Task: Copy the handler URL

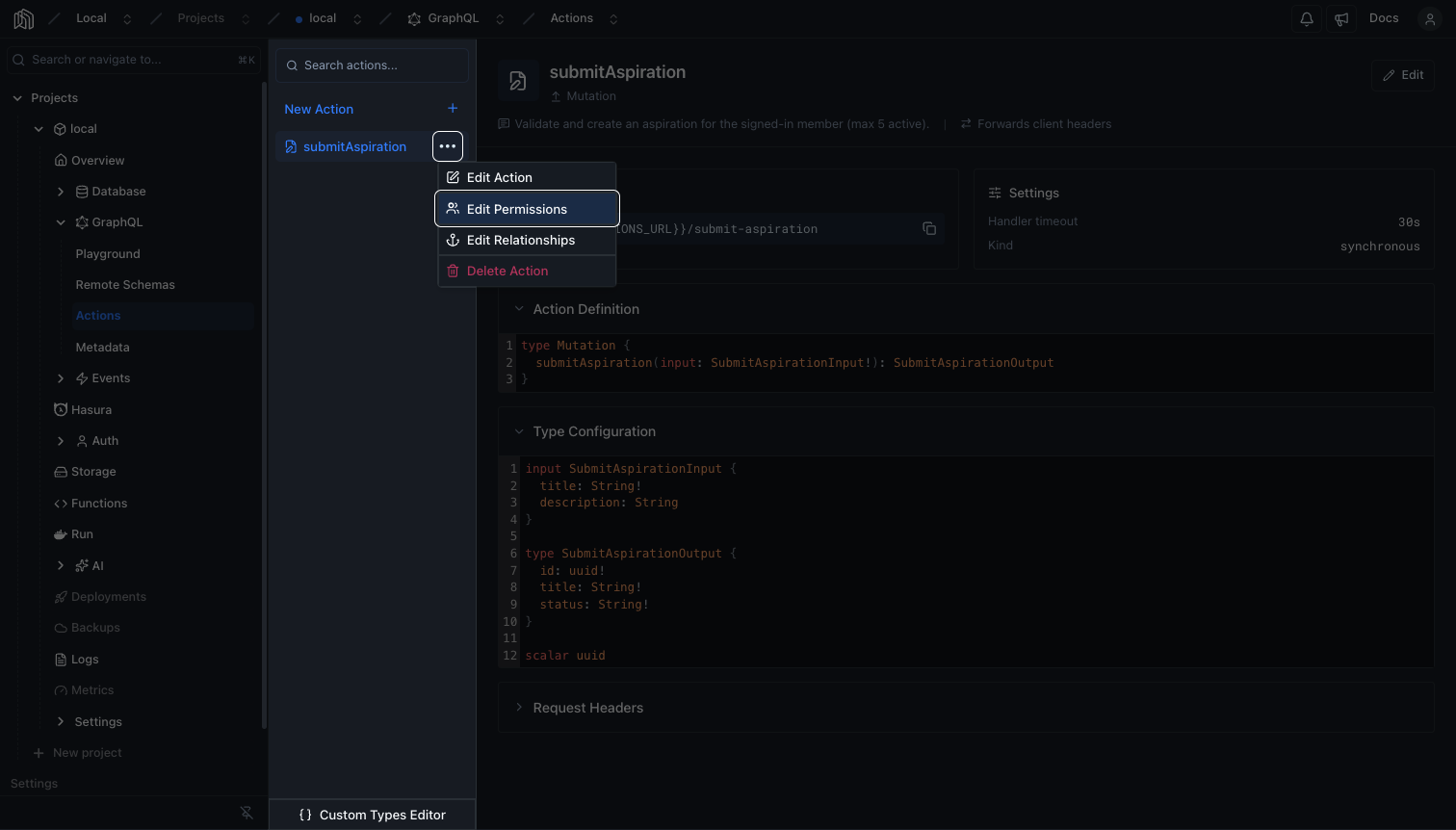Action: tap(929, 228)
